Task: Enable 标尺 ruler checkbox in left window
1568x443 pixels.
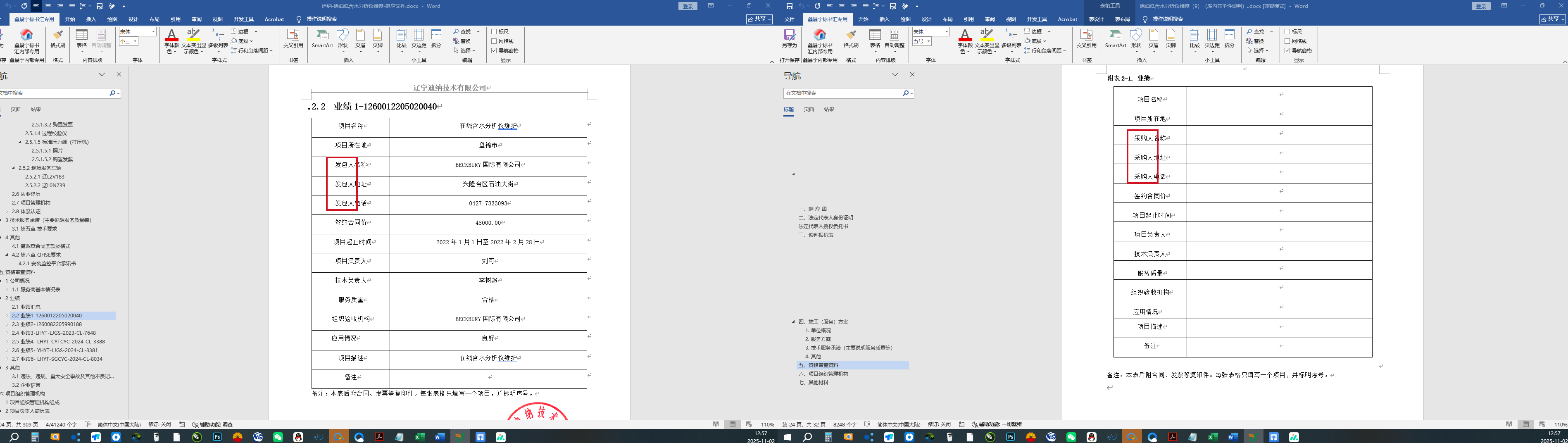Action: click(x=494, y=32)
